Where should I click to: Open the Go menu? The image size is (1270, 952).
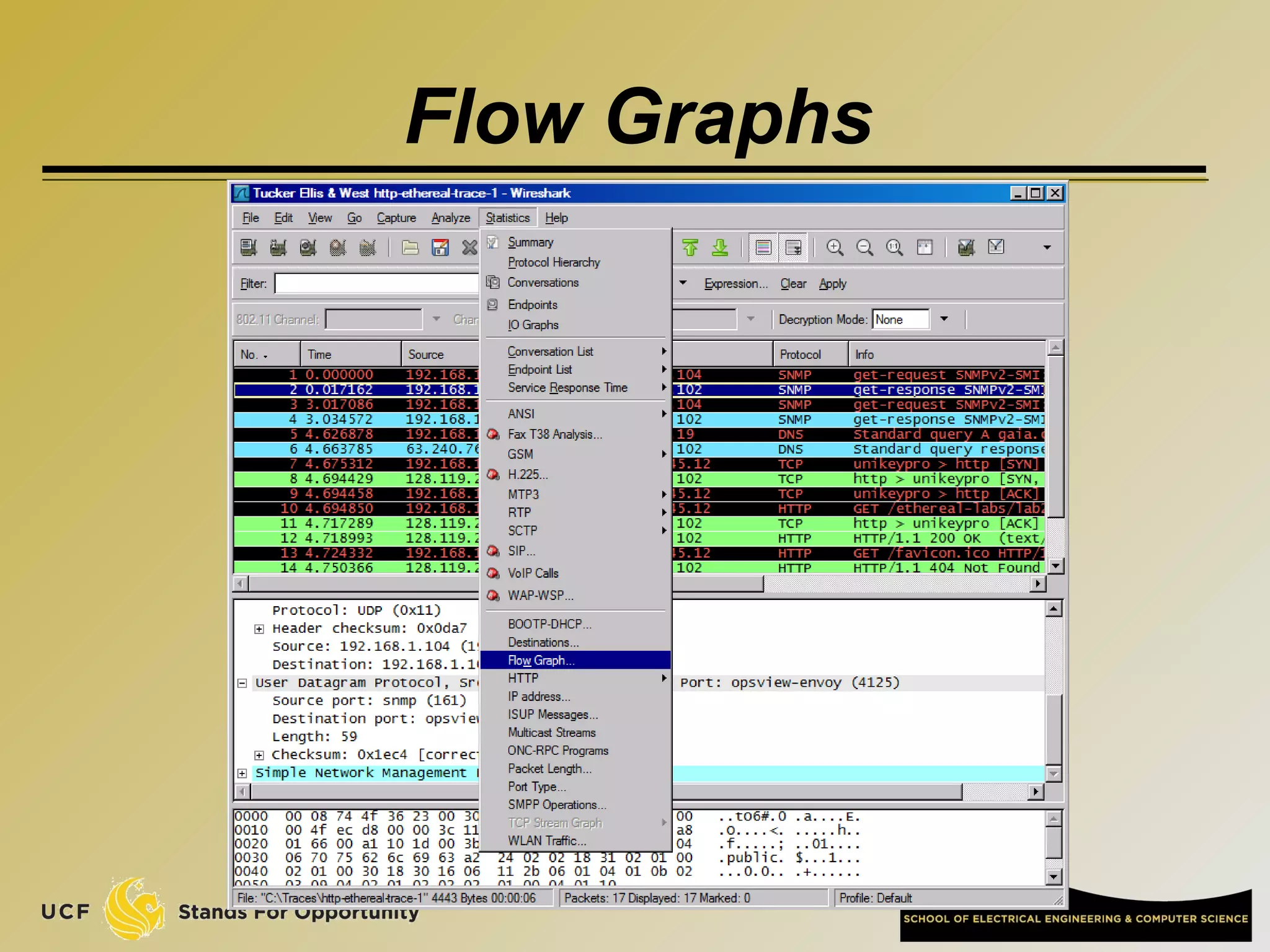(x=354, y=218)
